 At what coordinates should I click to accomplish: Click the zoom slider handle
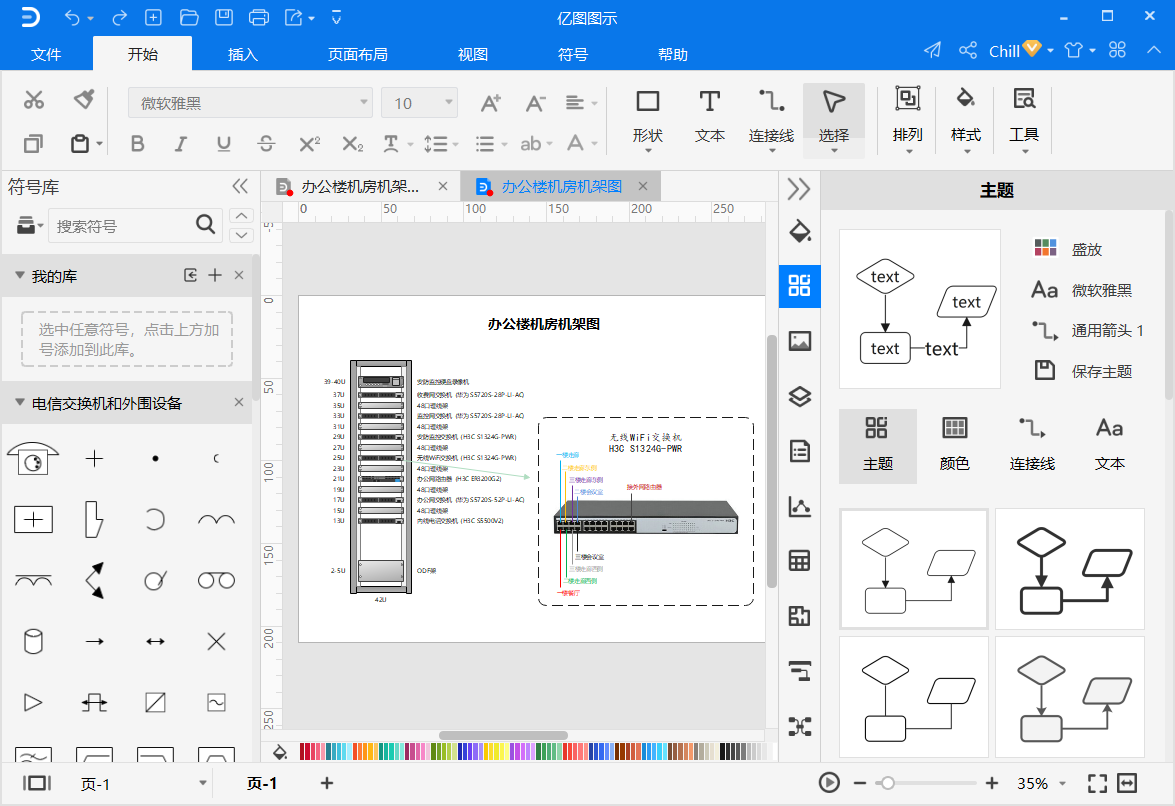[x=887, y=783]
